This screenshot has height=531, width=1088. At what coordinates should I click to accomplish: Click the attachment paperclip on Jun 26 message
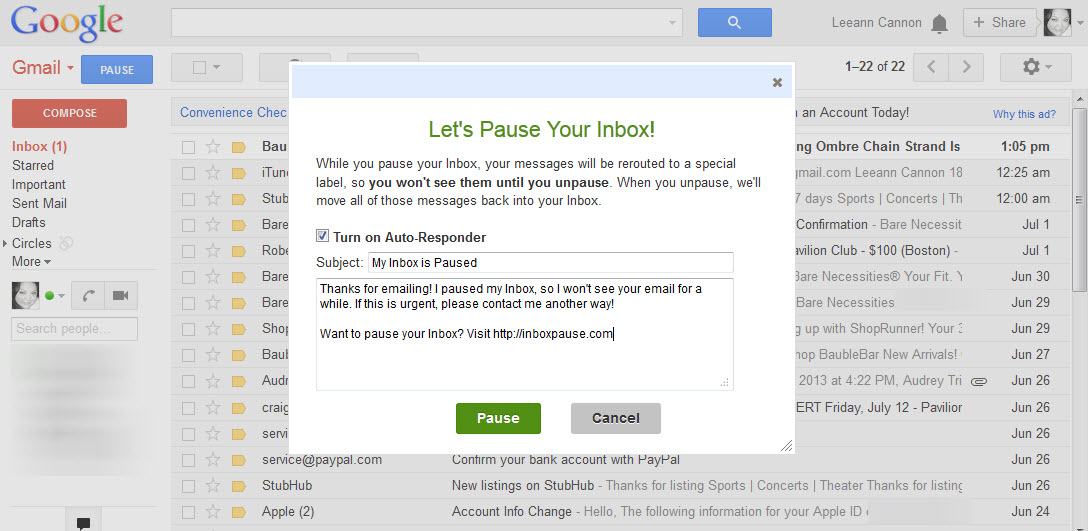[978, 381]
